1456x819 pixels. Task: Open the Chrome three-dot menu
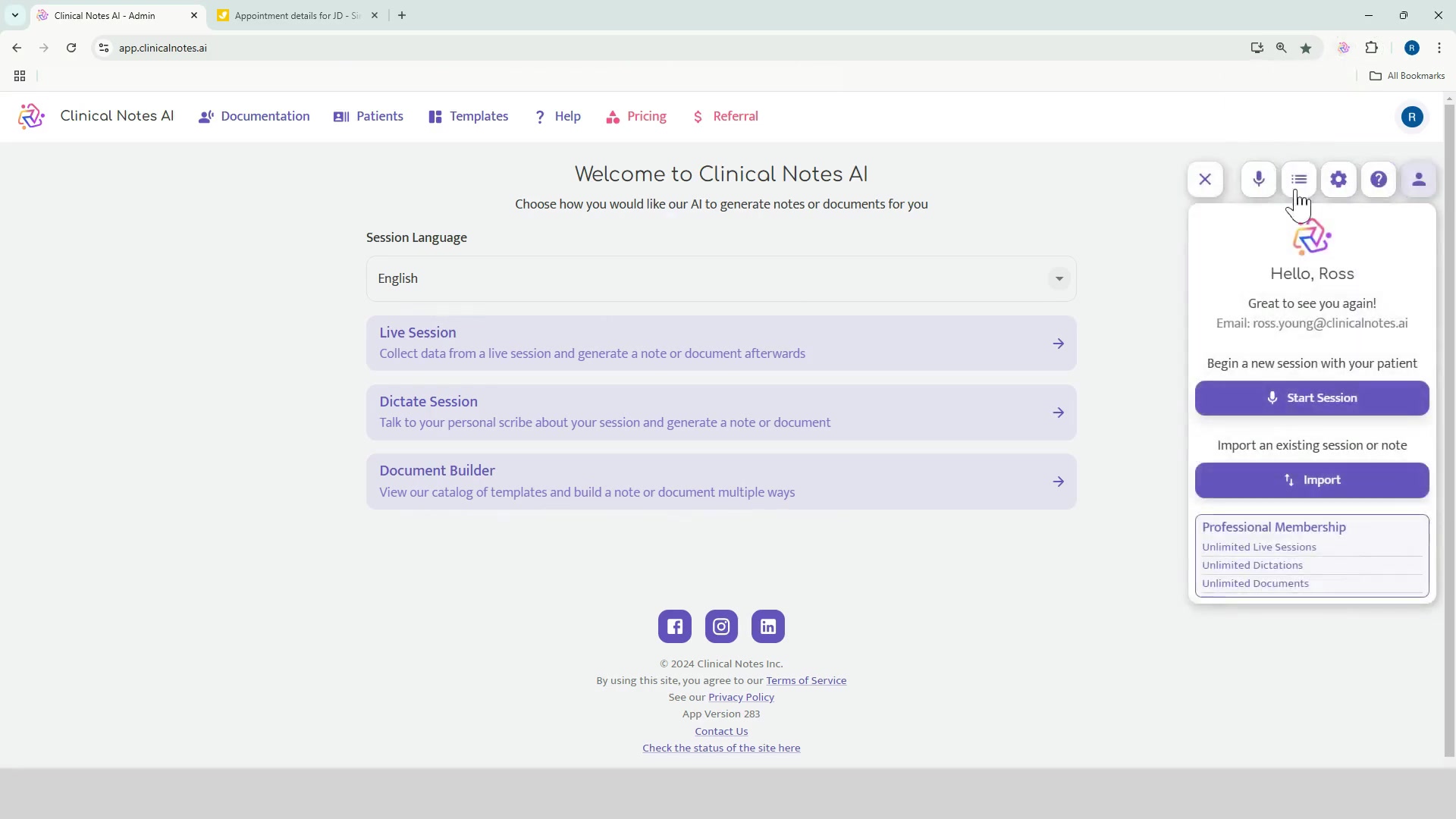(1439, 48)
